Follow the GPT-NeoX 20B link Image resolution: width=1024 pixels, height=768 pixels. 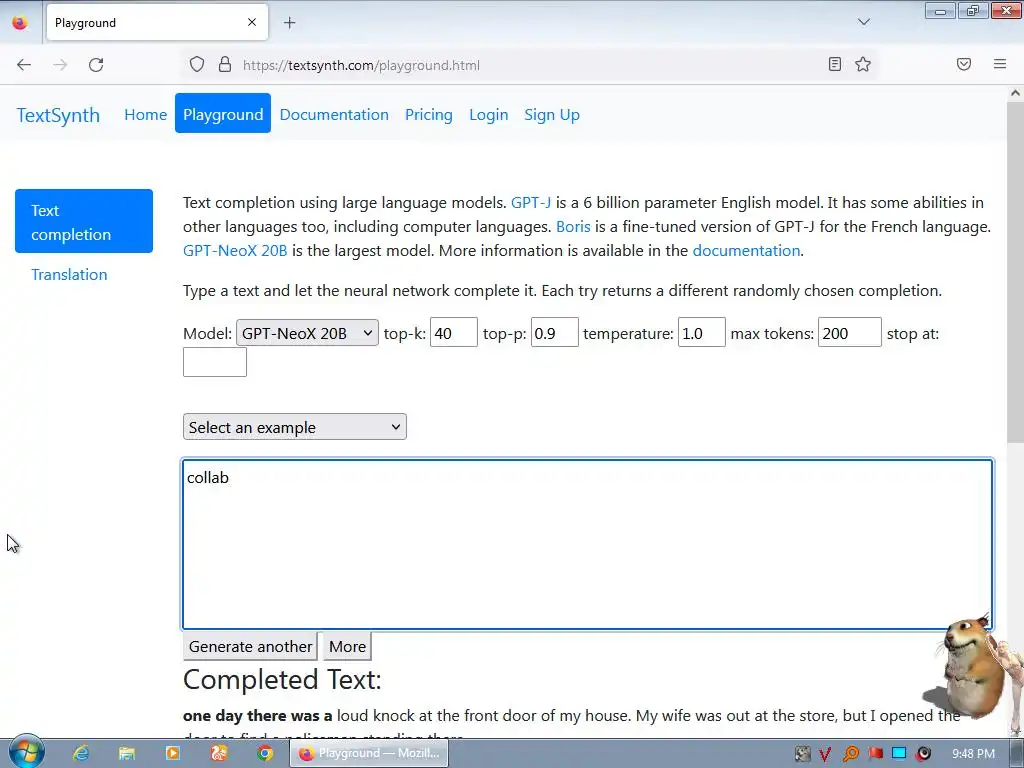(x=235, y=251)
